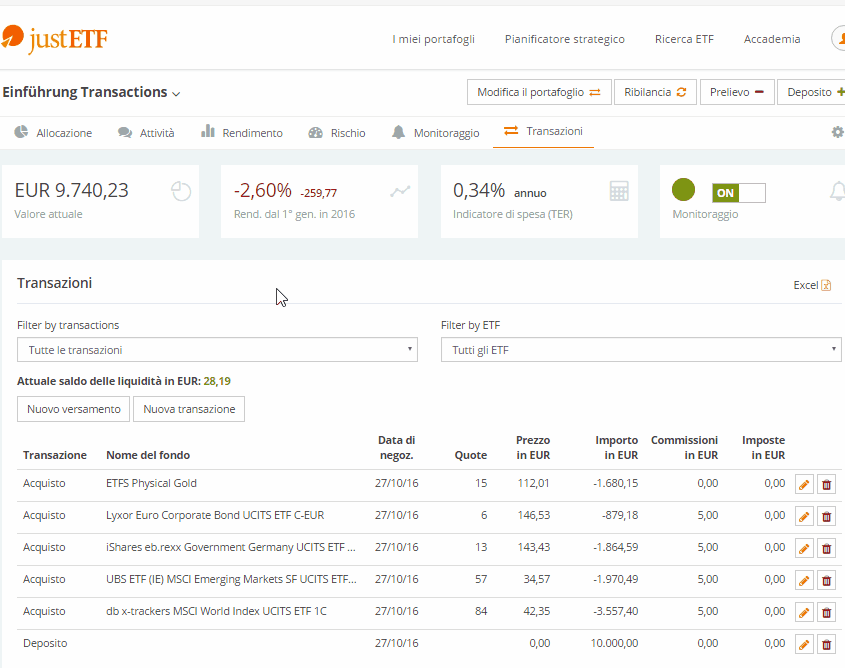Open the settings gear icon
Screen dimensions: 845x668
coord(837,132)
